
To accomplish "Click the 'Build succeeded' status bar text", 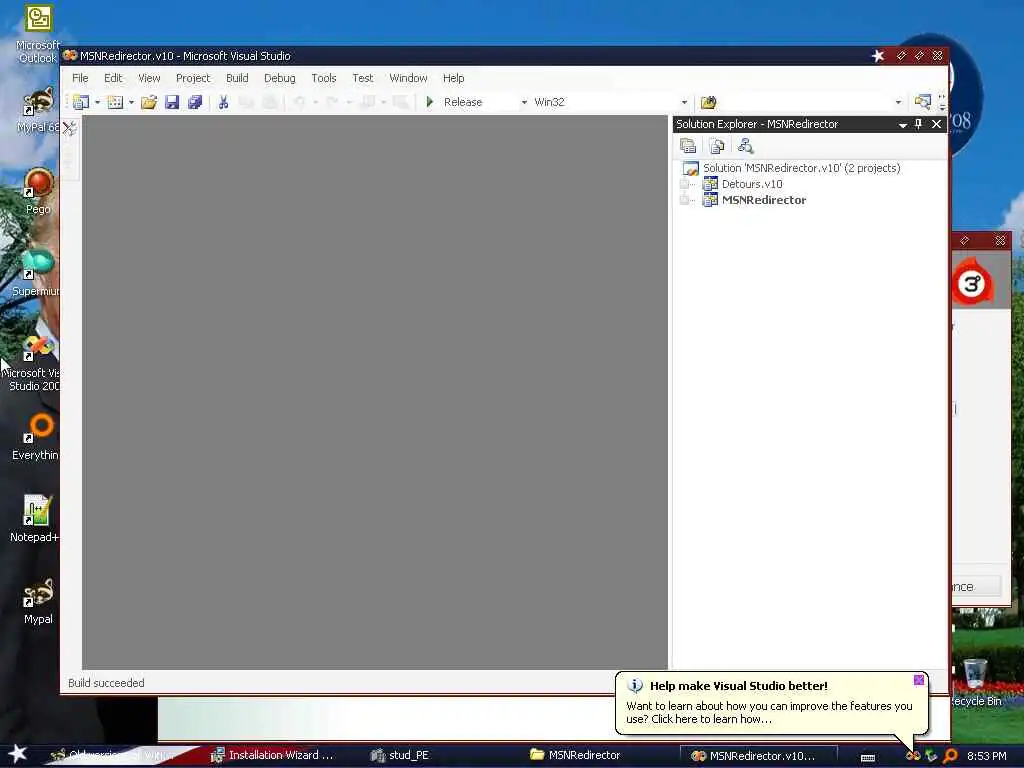I will (106, 683).
